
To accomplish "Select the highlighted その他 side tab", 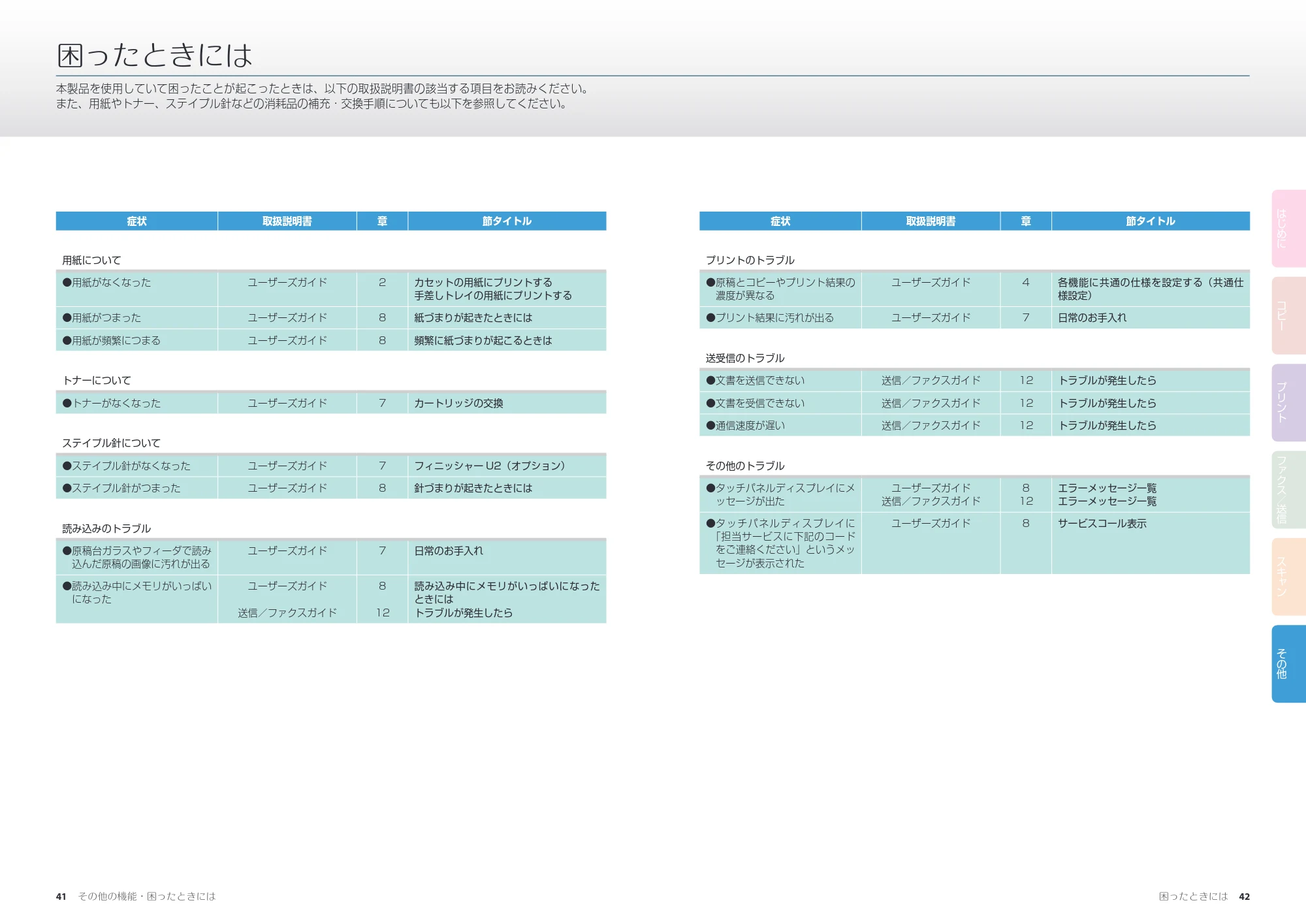I will 1288,663.
